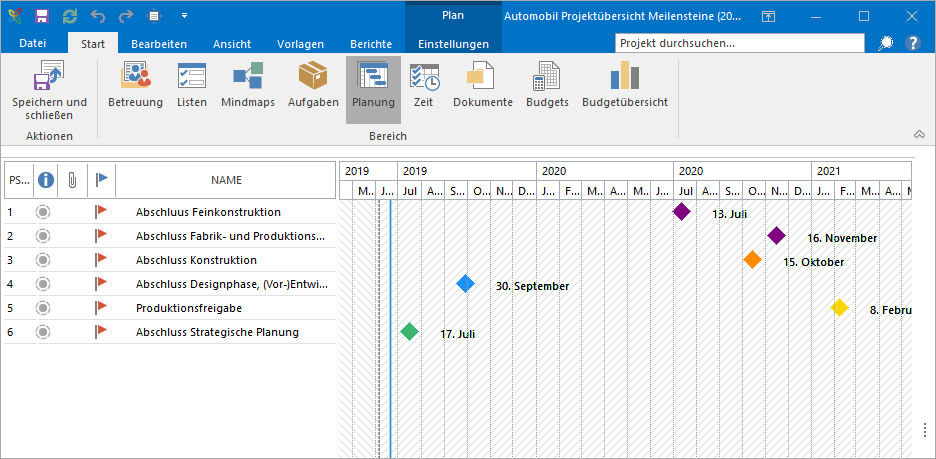Click the redo arrow in the title bar
936x459 pixels.
pos(127,16)
